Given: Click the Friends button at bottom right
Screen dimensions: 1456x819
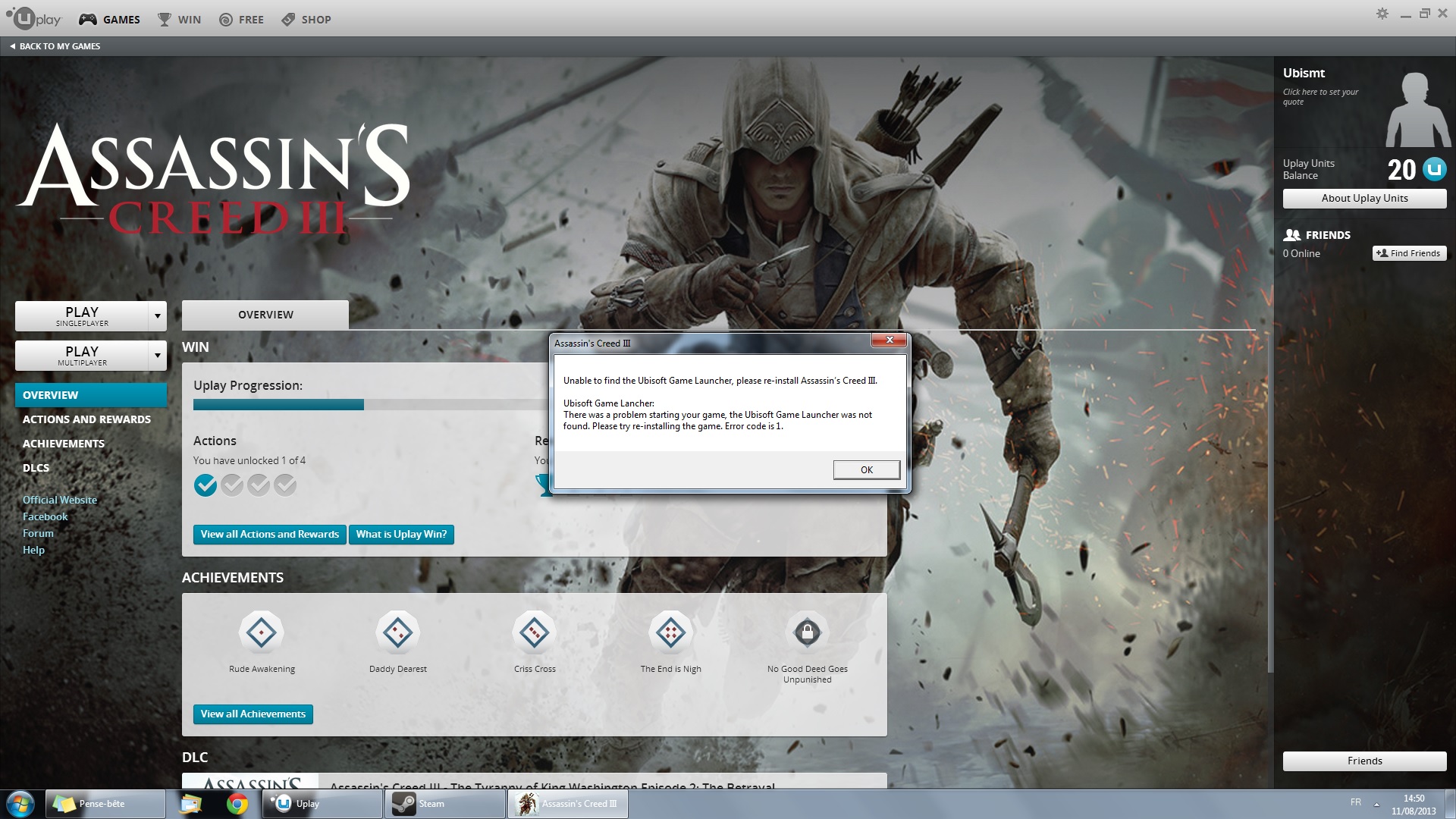Looking at the screenshot, I should (x=1364, y=761).
